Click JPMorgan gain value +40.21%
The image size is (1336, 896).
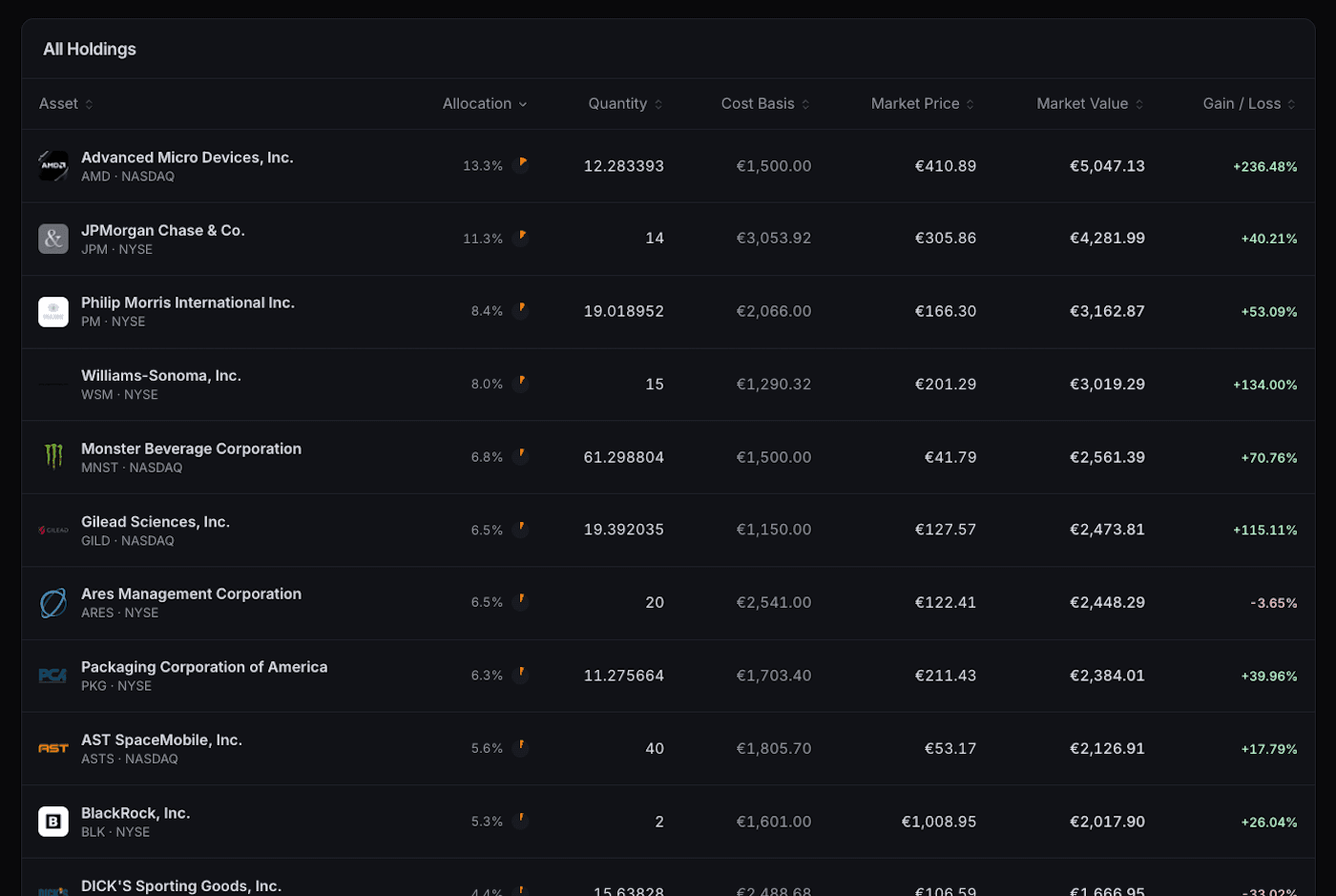[x=1268, y=239]
